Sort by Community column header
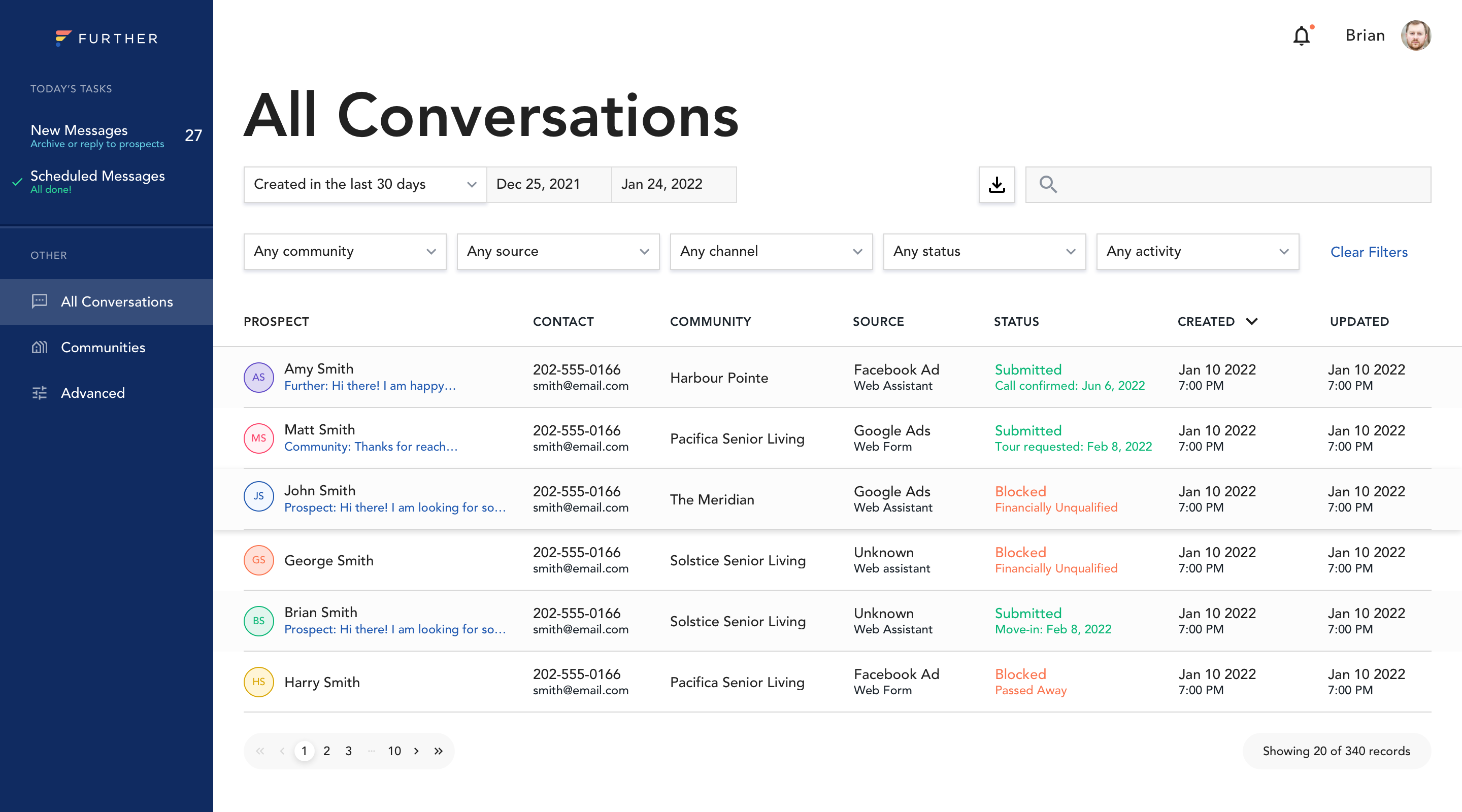Screen dimensions: 1462x812 point(711,322)
